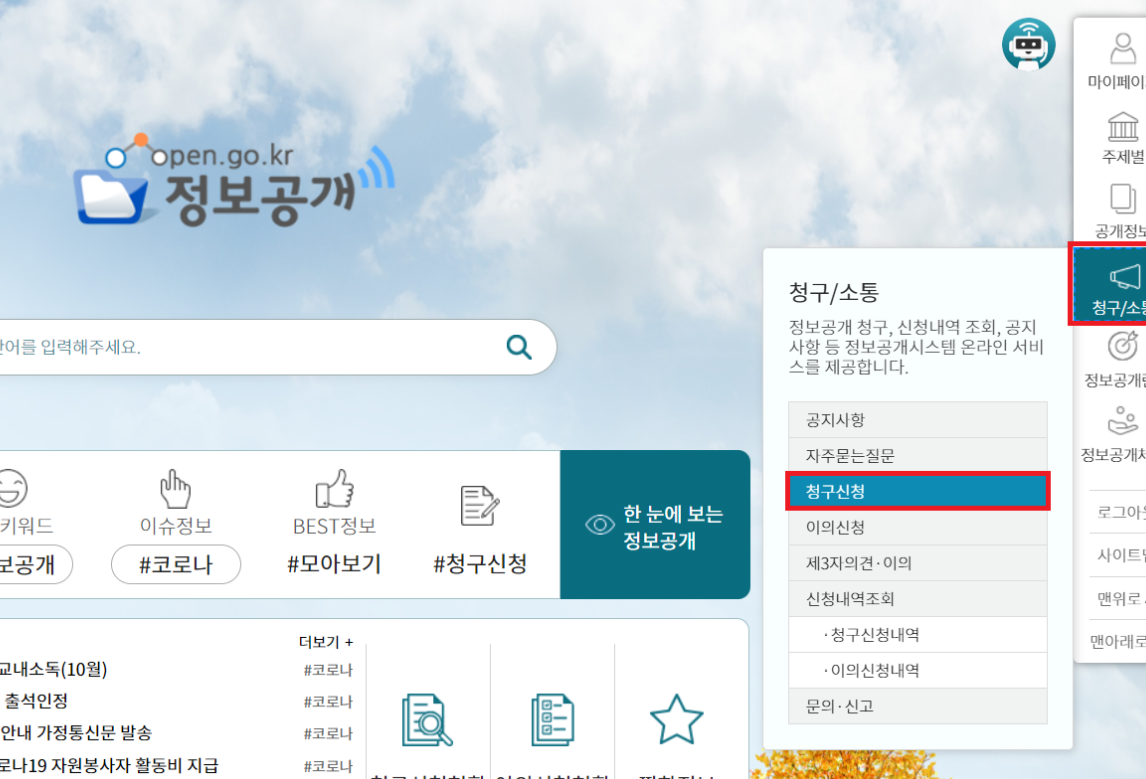Open the document with magnifier shortcut icon
Image resolution: width=1146 pixels, height=779 pixels.
coord(426,718)
